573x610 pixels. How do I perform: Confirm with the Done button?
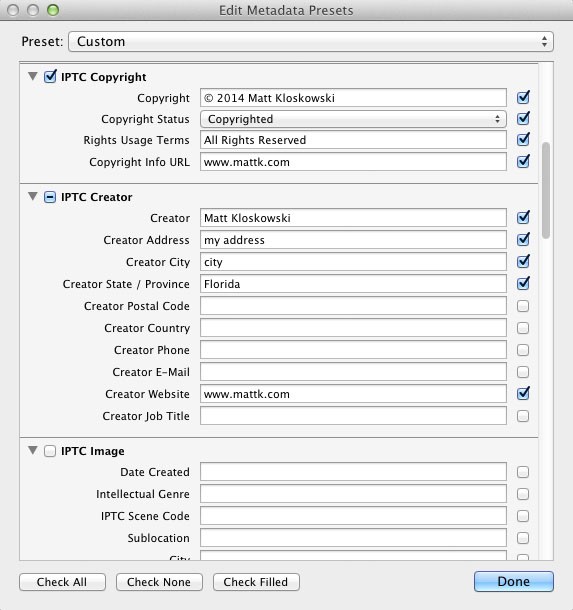tap(513, 581)
